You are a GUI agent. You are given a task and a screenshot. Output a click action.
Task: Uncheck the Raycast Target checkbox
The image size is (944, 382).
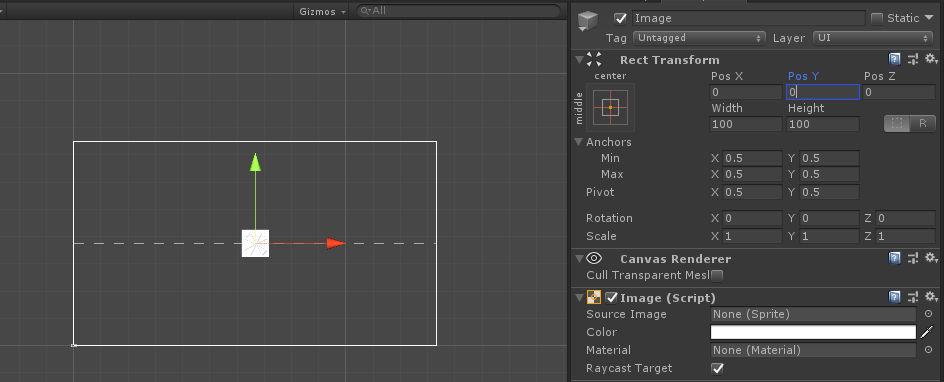716,368
